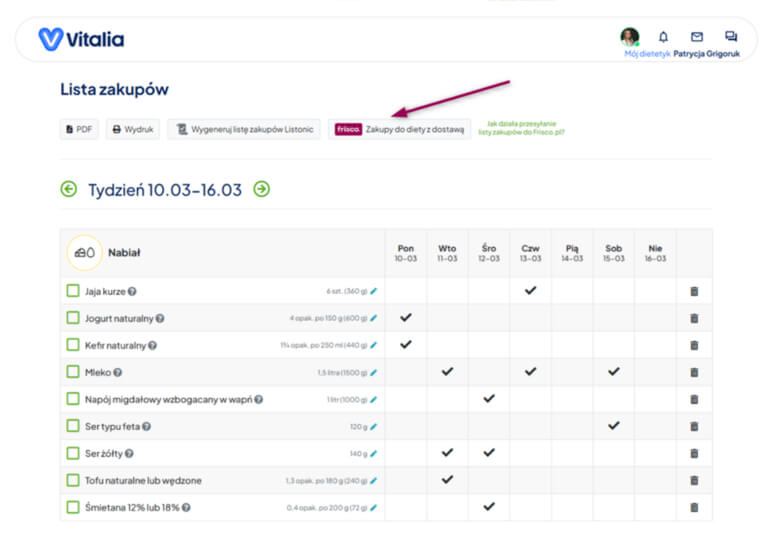Click Frisco Zakupy do diety z dostawą
This screenshot has width=768, height=542.
point(400,129)
